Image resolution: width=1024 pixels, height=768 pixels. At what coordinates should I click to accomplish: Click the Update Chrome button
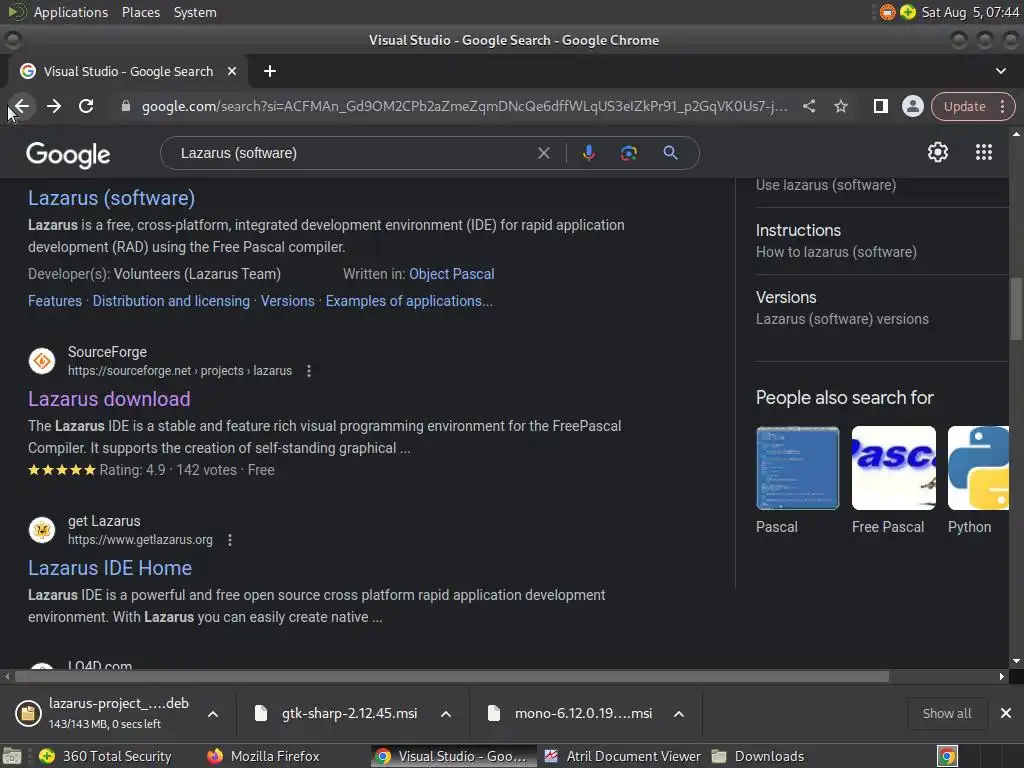964,106
